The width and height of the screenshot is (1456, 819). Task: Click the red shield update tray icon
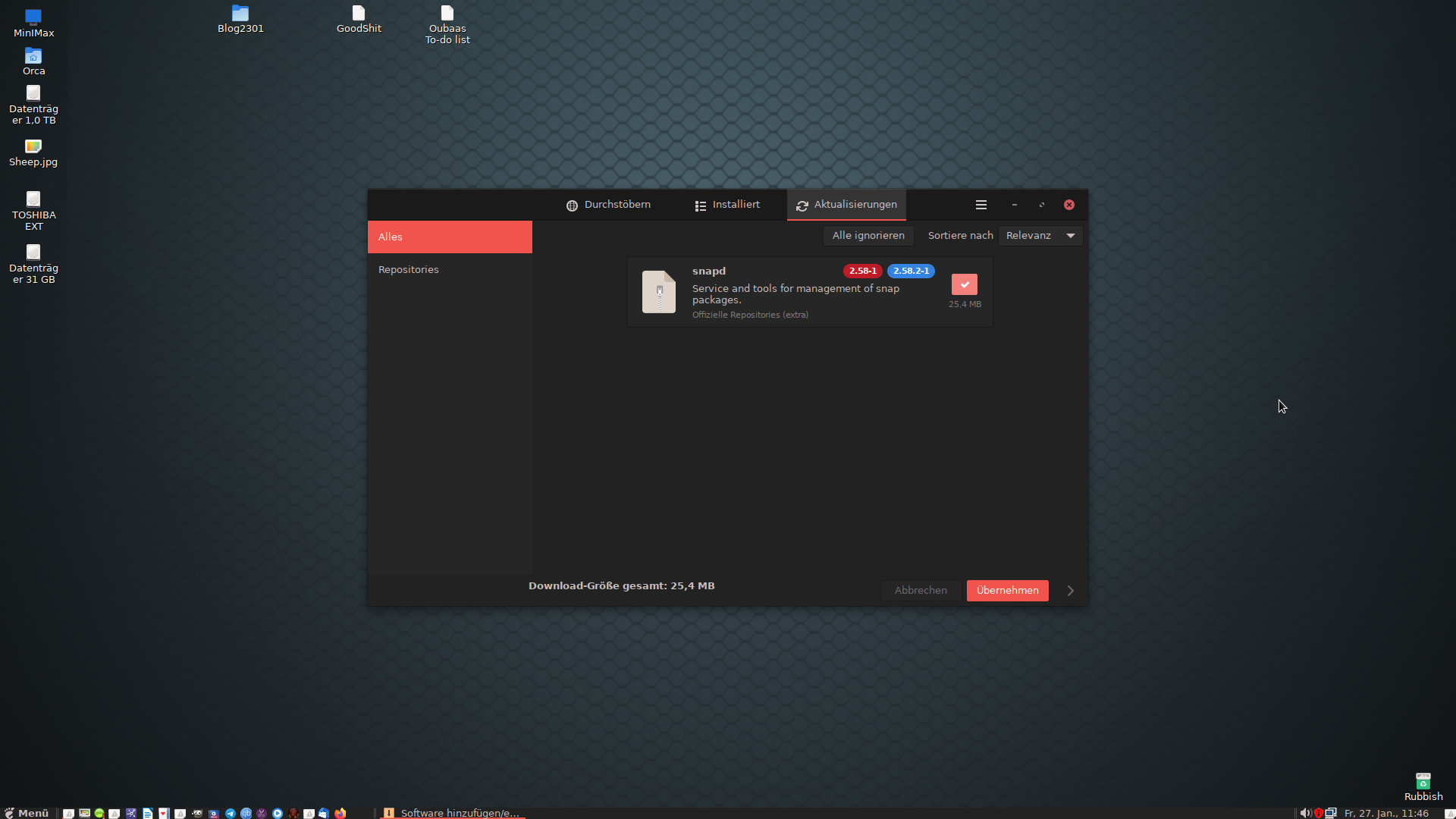(x=1318, y=813)
